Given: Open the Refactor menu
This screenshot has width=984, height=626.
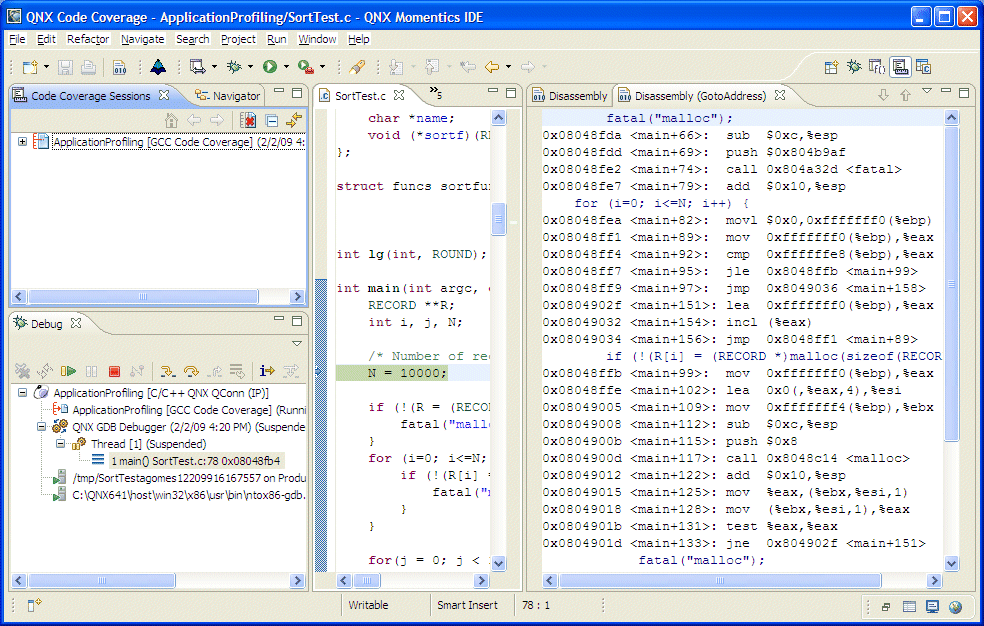Looking at the screenshot, I should pos(88,39).
